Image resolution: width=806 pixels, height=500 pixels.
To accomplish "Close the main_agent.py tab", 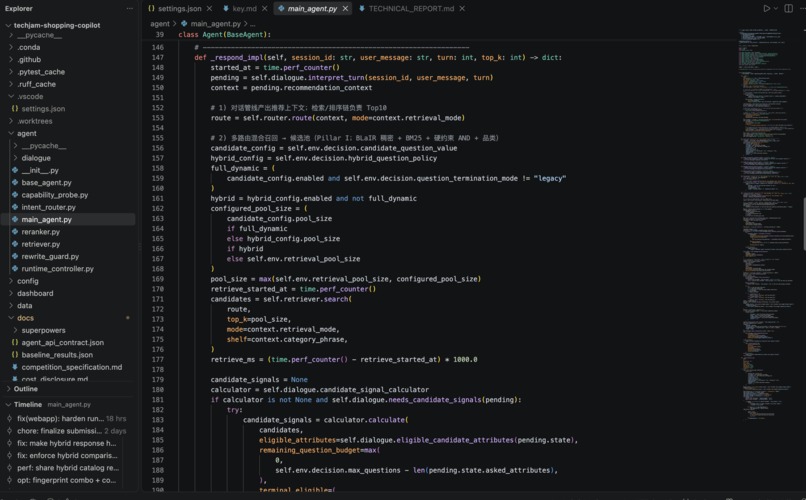I will tap(345, 8).
